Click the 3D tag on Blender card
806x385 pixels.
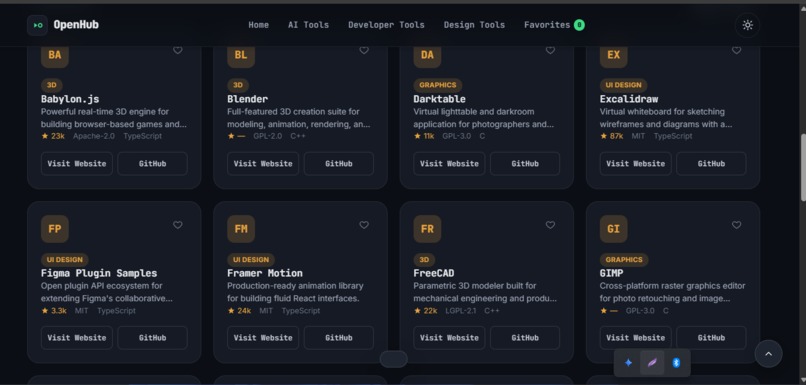click(238, 85)
